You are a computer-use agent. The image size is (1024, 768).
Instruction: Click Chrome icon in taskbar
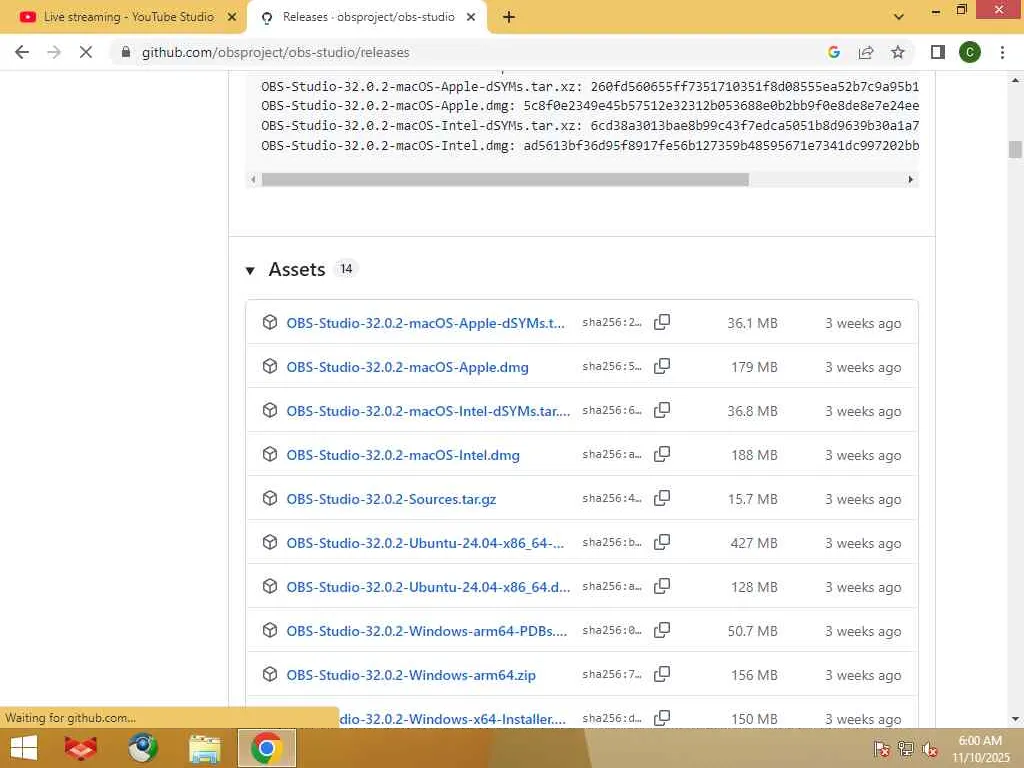(266, 748)
